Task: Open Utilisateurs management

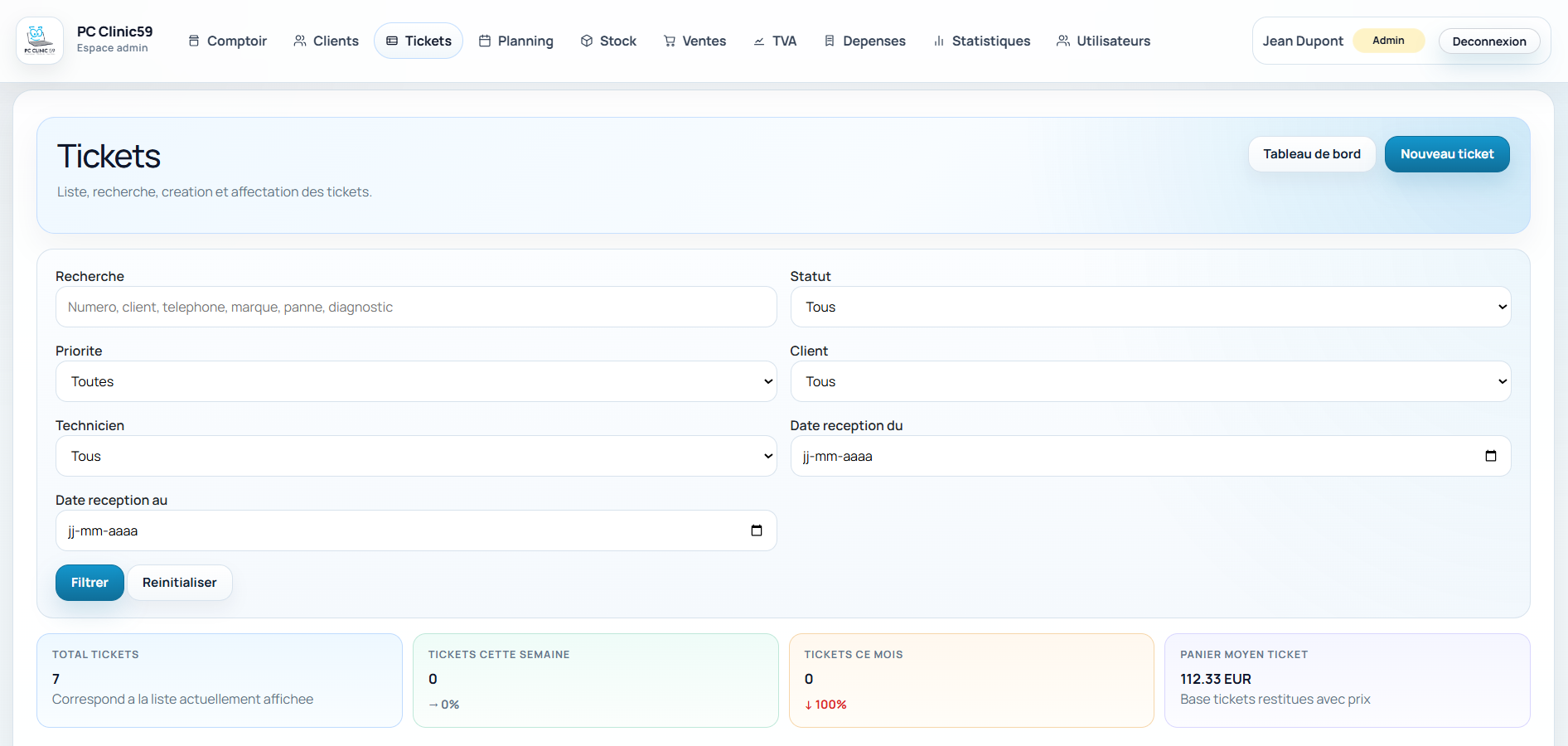Action: click(1104, 41)
